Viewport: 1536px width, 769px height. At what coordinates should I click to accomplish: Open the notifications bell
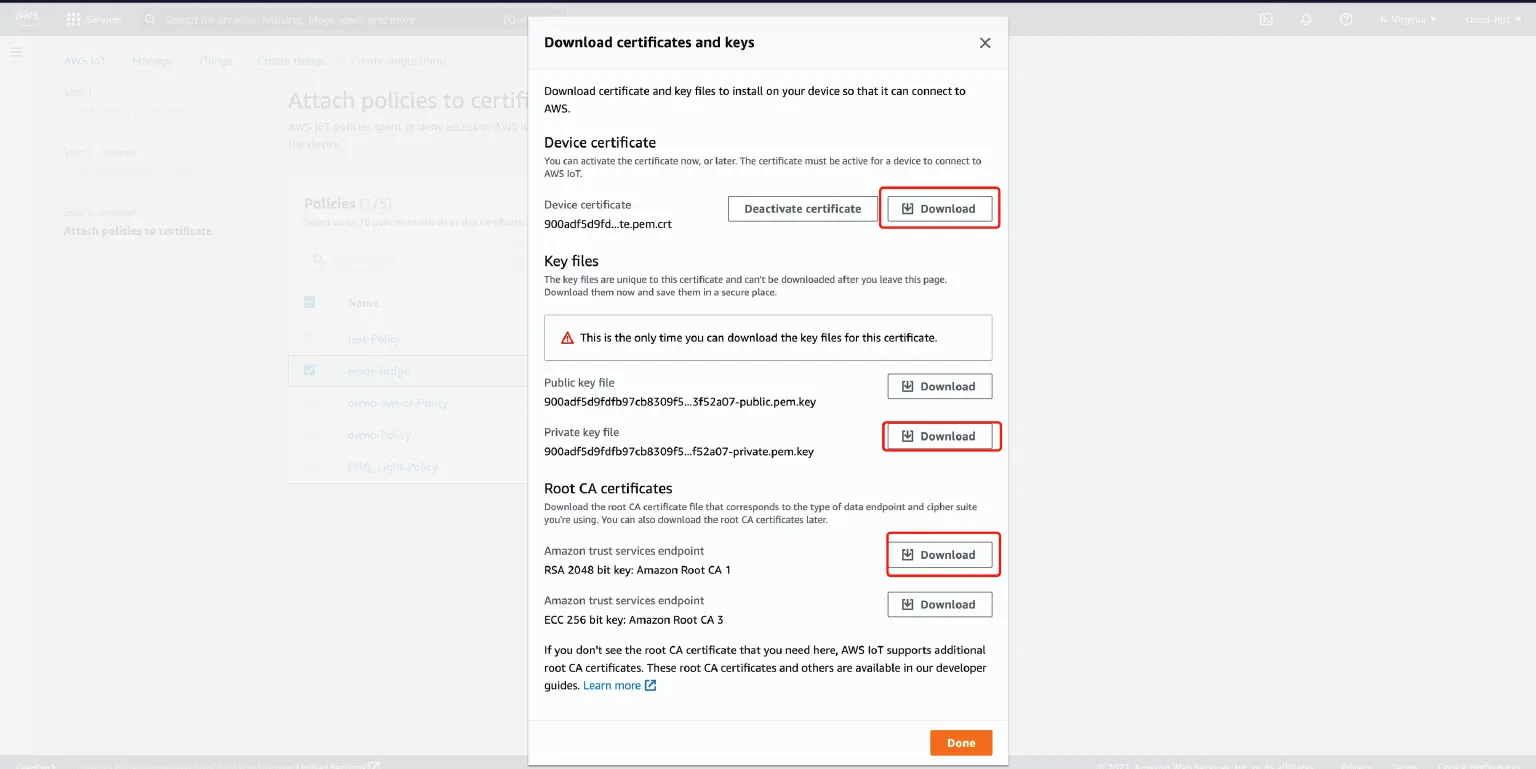pyautogui.click(x=1306, y=19)
